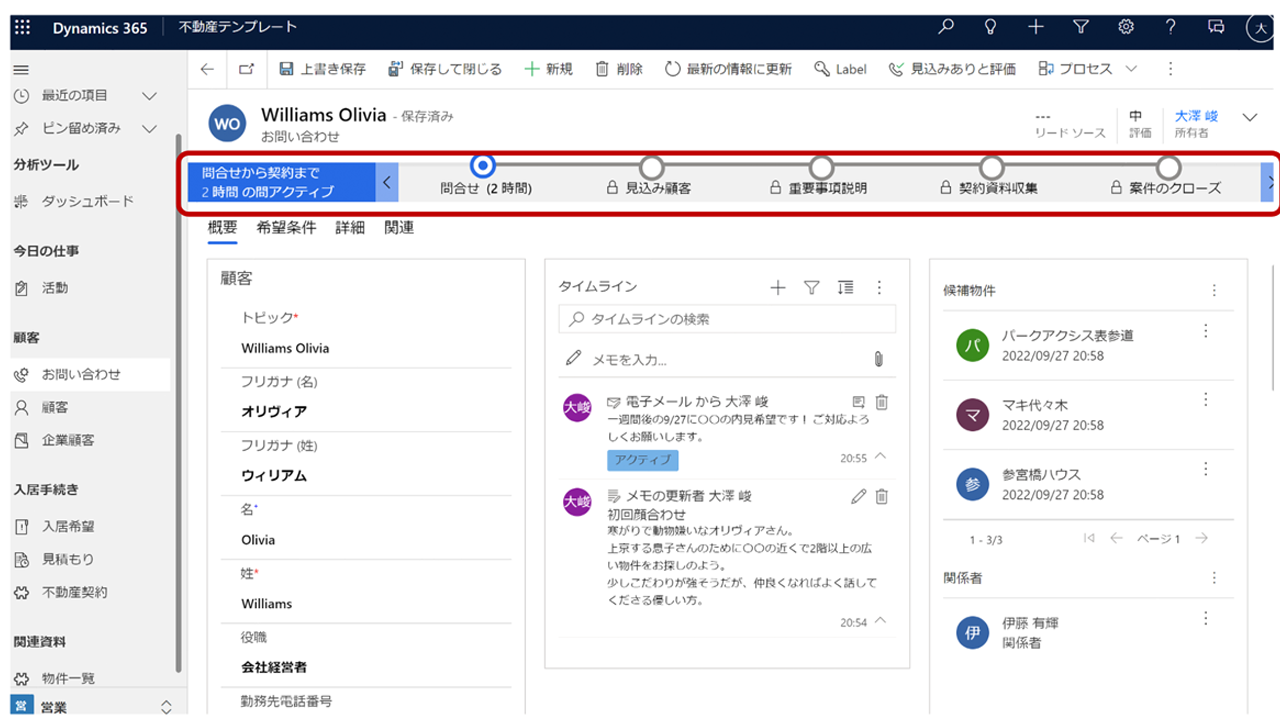Filter the timeline using the funnel icon
Image resolution: width=1280 pixels, height=720 pixels.
[x=811, y=288]
